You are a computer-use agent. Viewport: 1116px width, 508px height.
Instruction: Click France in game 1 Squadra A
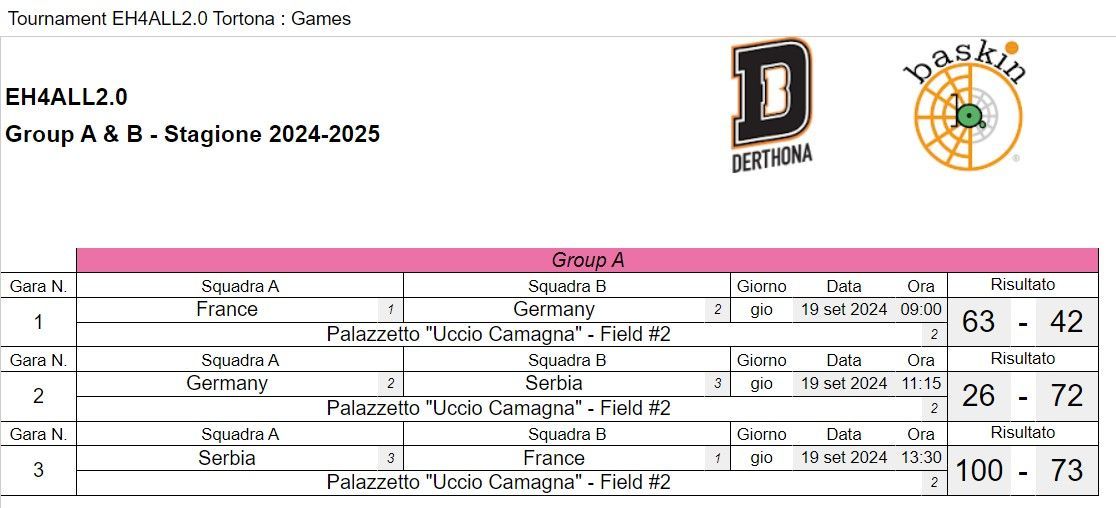pyautogui.click(x=227, y=309)
